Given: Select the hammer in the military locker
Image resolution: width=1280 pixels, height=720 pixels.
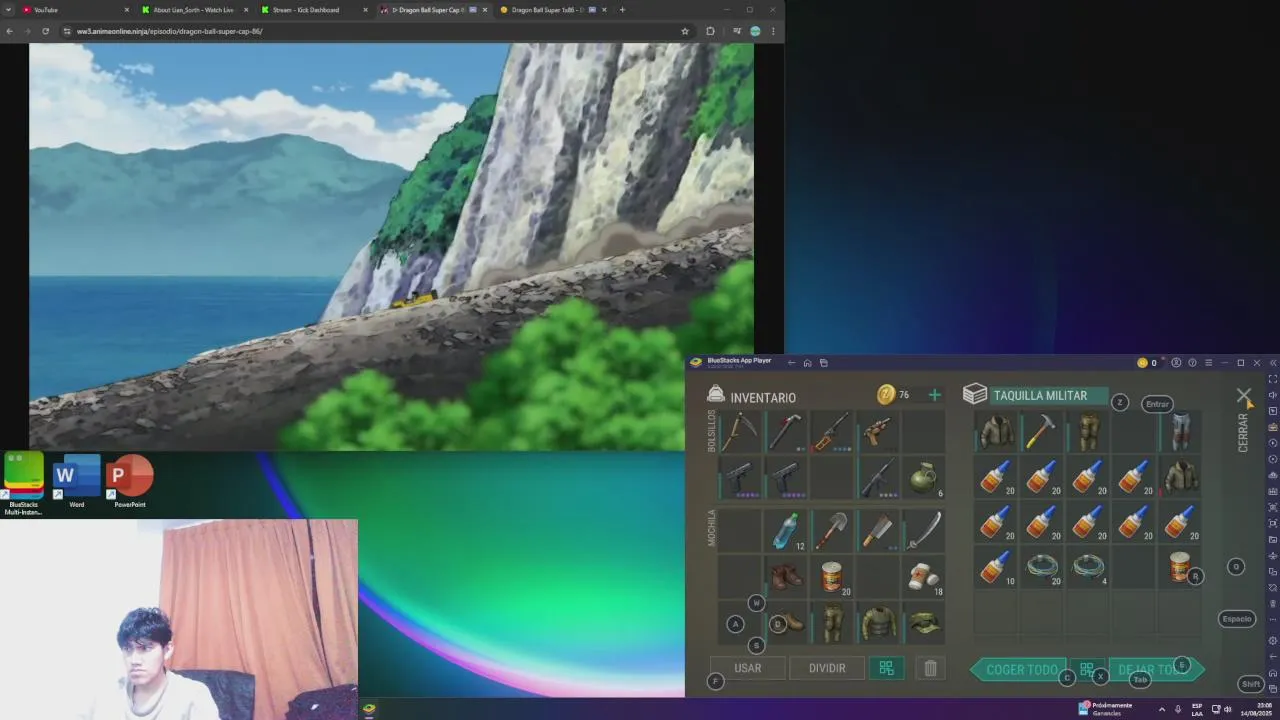Looking at the screenshot, I should coord(1041,431).
